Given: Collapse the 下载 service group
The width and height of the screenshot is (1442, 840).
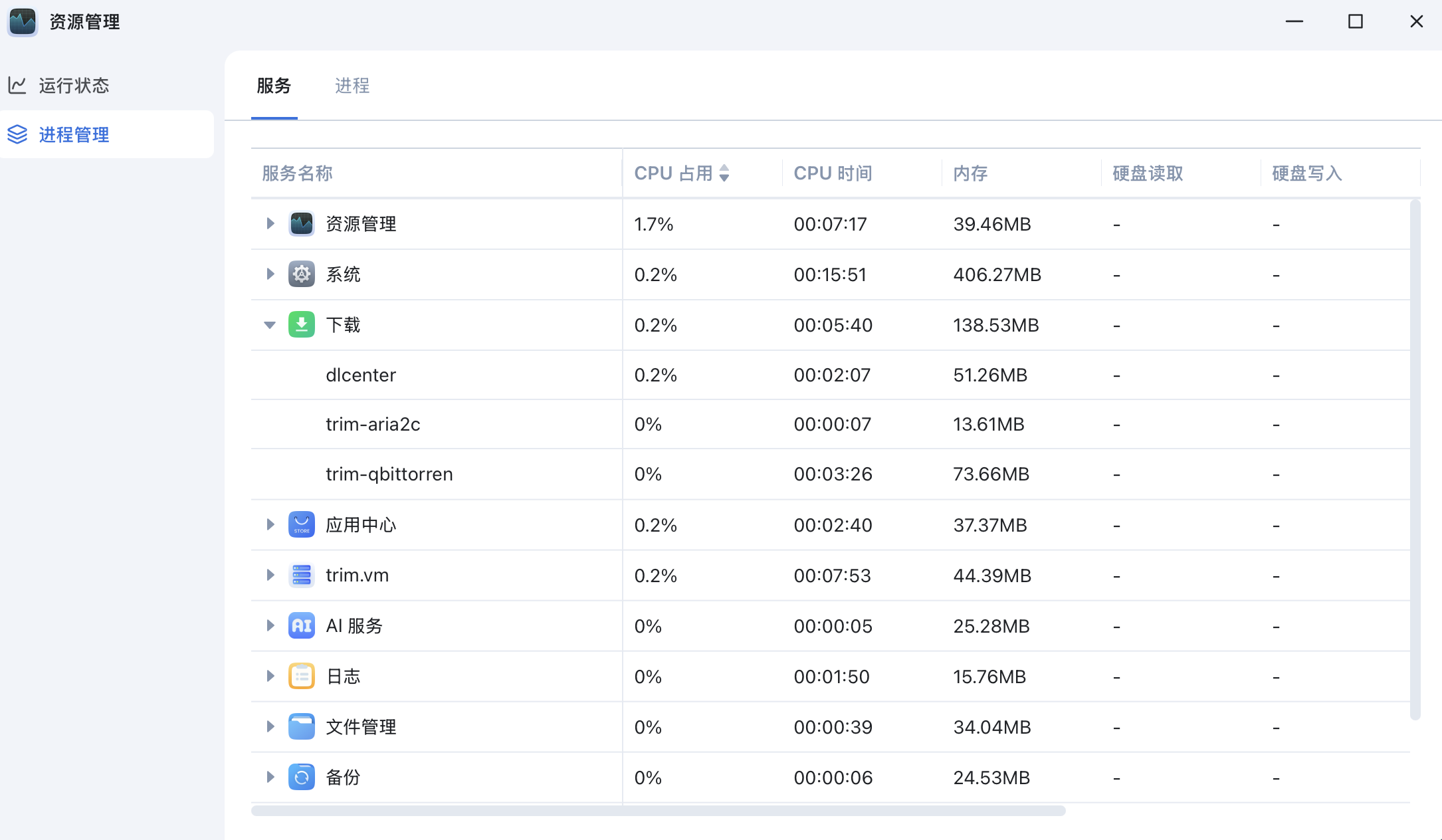Looking at the screenshot, I should coord(270,325).
